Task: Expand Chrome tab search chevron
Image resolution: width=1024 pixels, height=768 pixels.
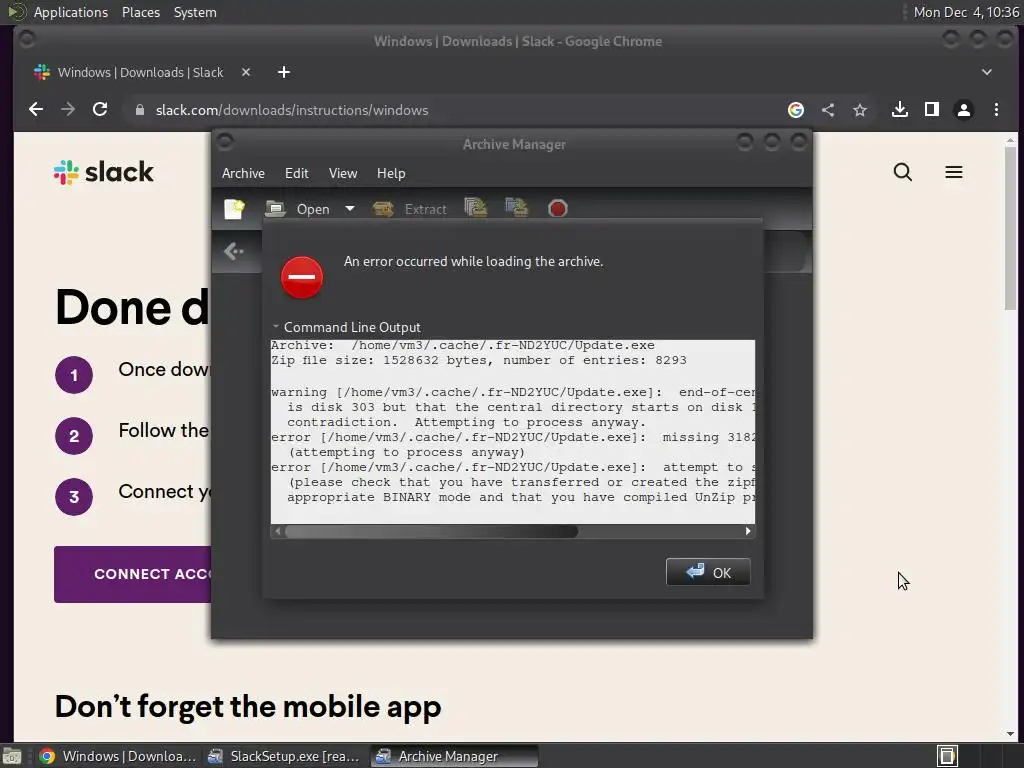Action: pos(987,72)
